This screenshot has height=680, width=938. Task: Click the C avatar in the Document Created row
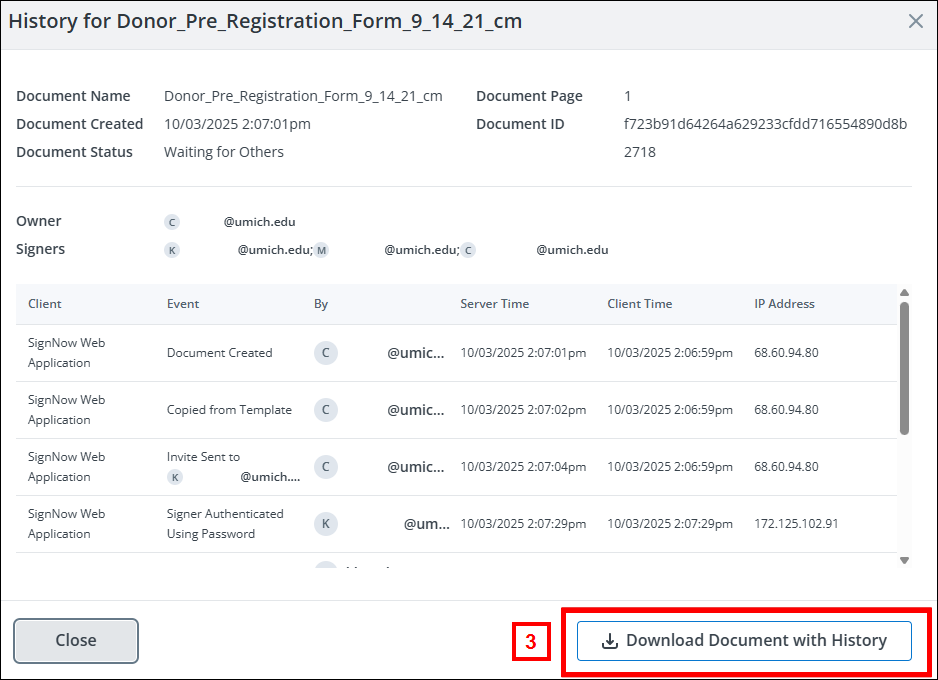pos(325,353)
